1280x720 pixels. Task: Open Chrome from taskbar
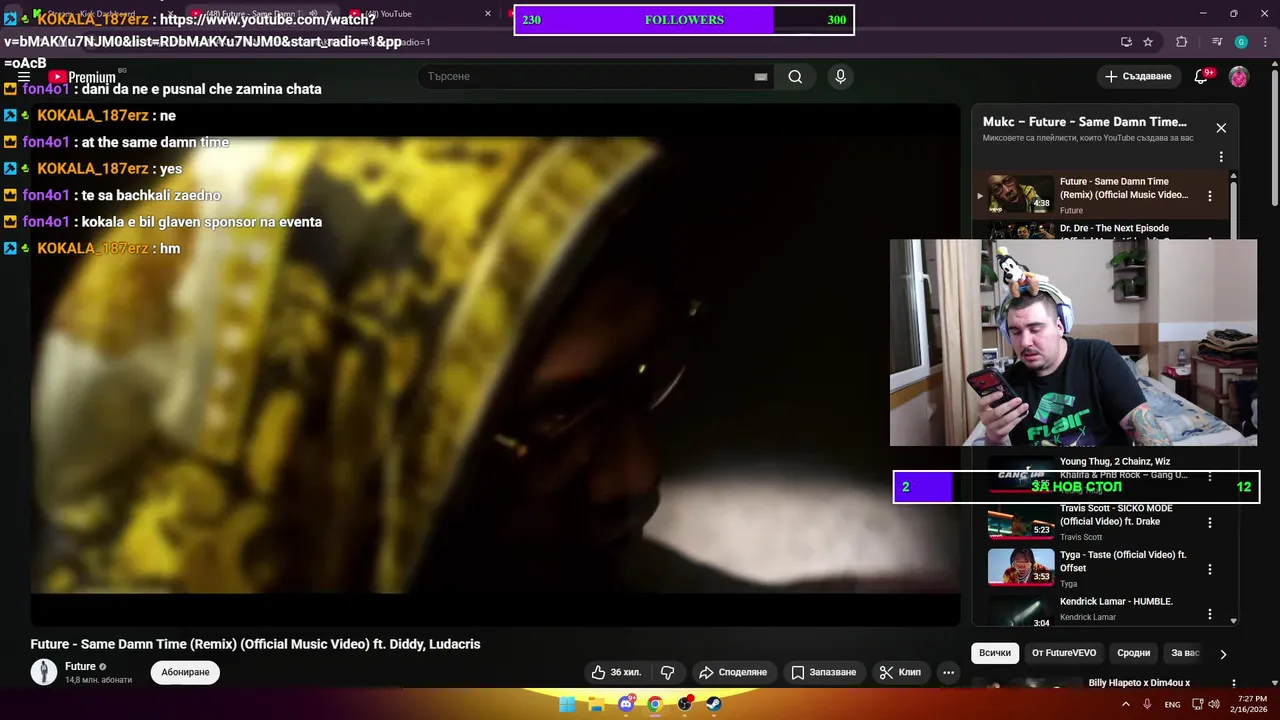coord(655,704)
